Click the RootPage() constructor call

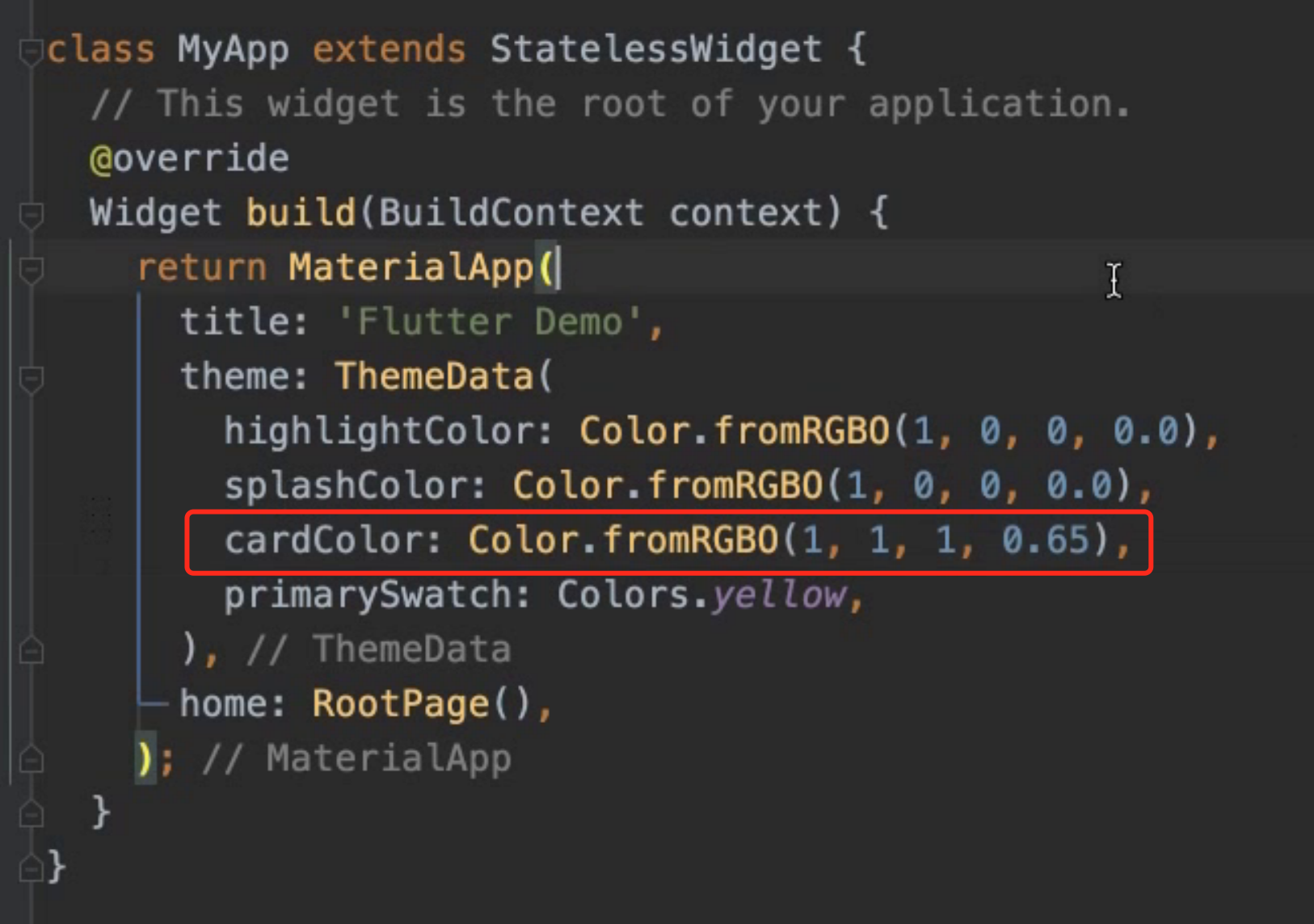pos(420,703)
